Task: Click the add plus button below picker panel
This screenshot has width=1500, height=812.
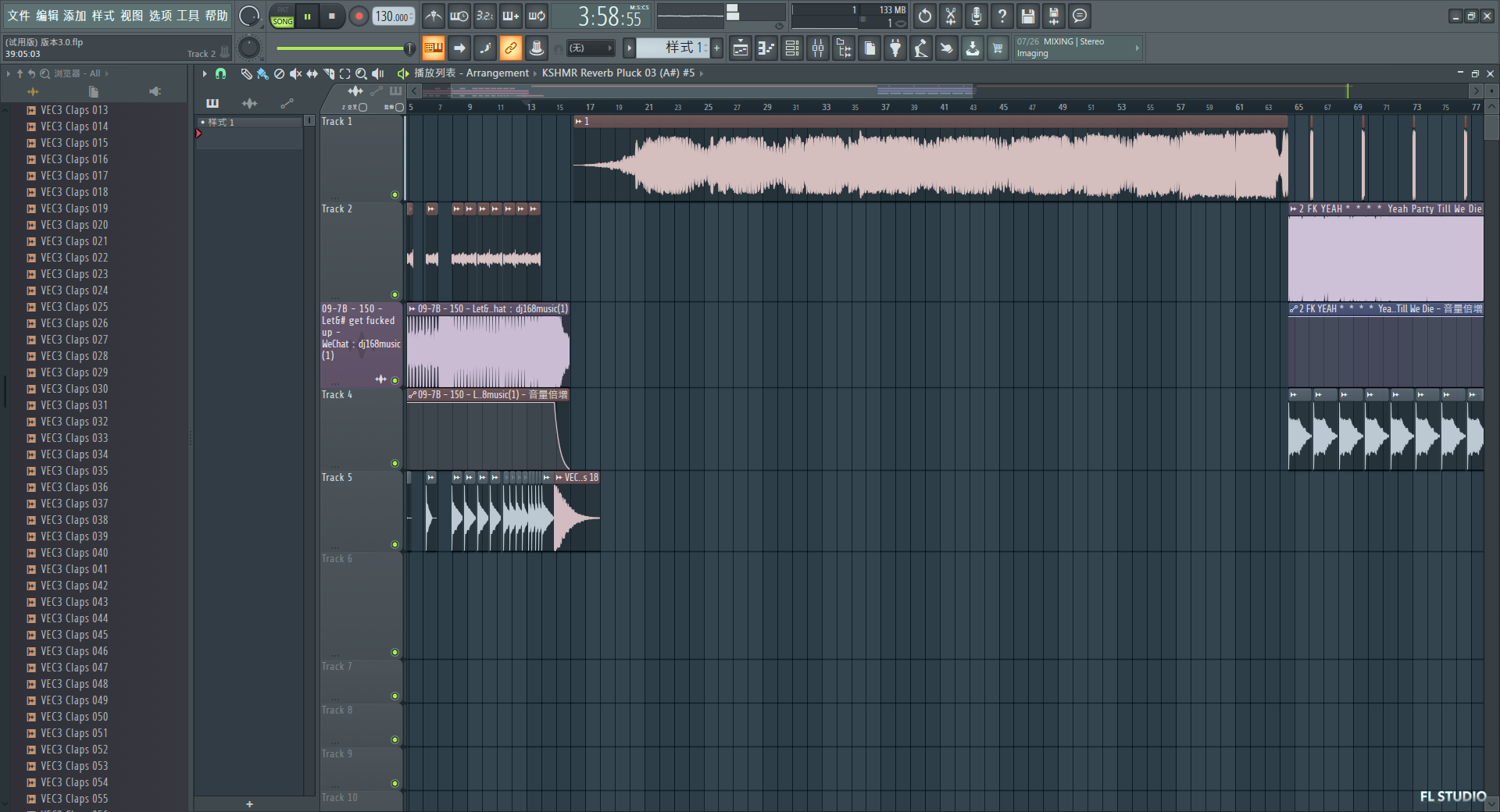Action: coord(249,804)
